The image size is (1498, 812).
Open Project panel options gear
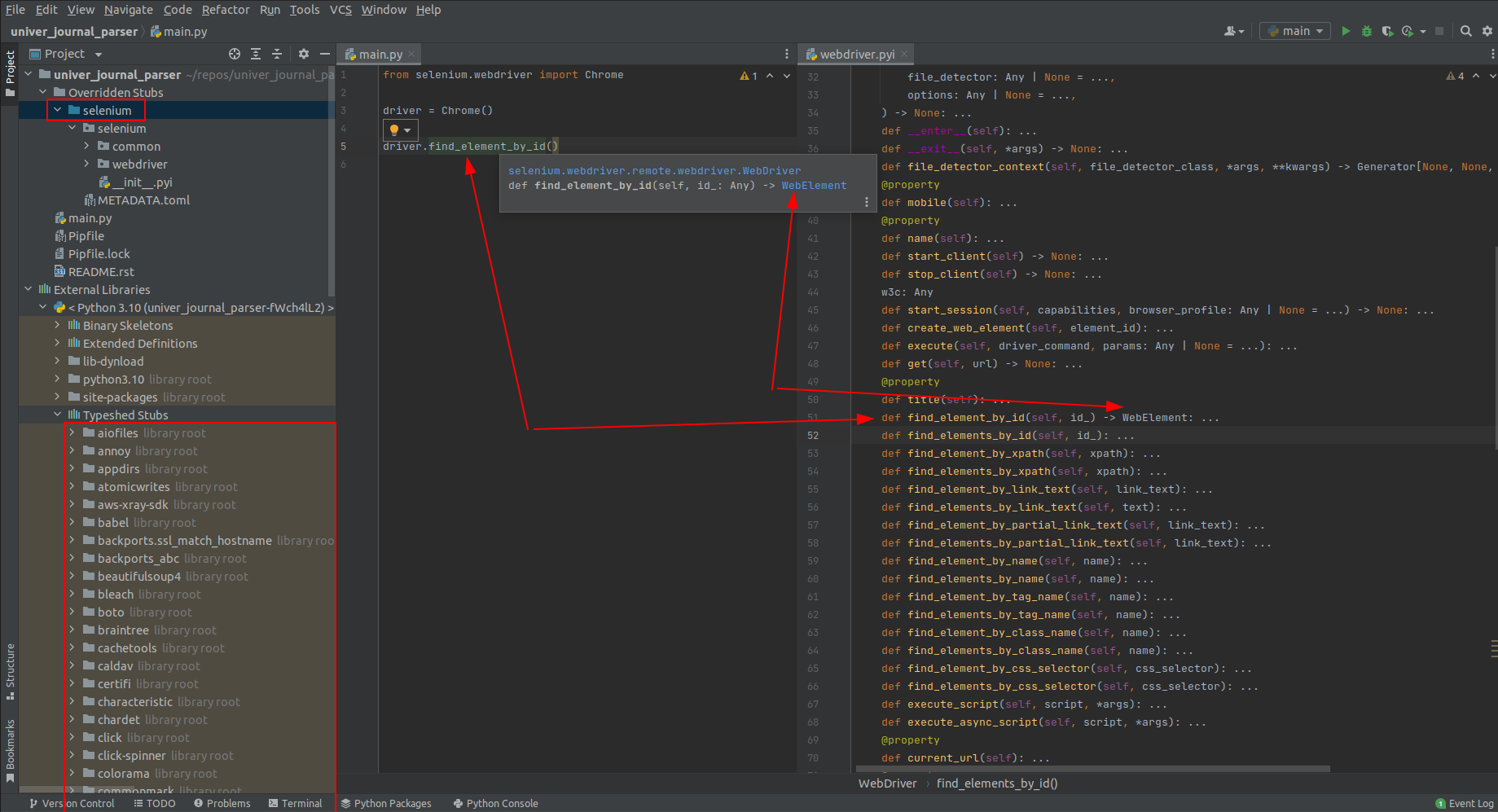tap(304, 54)
